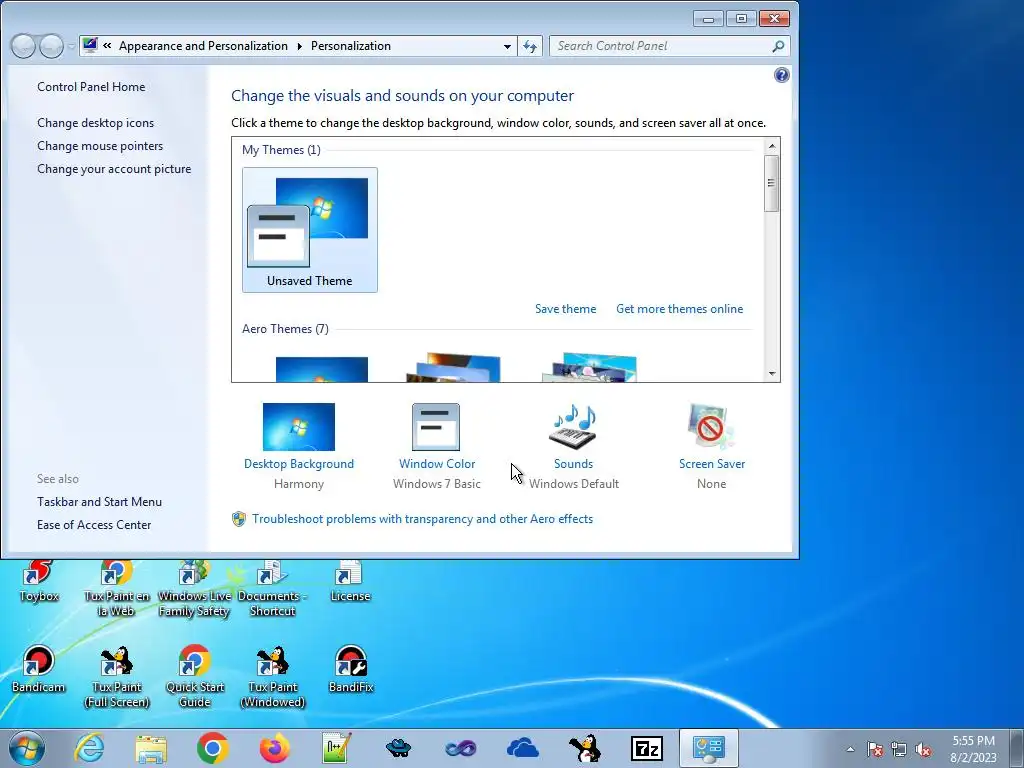This screenshot has height=768, width=1024.
Task: Click the theme list scroll-down arrow
Action: coord(772,374)
